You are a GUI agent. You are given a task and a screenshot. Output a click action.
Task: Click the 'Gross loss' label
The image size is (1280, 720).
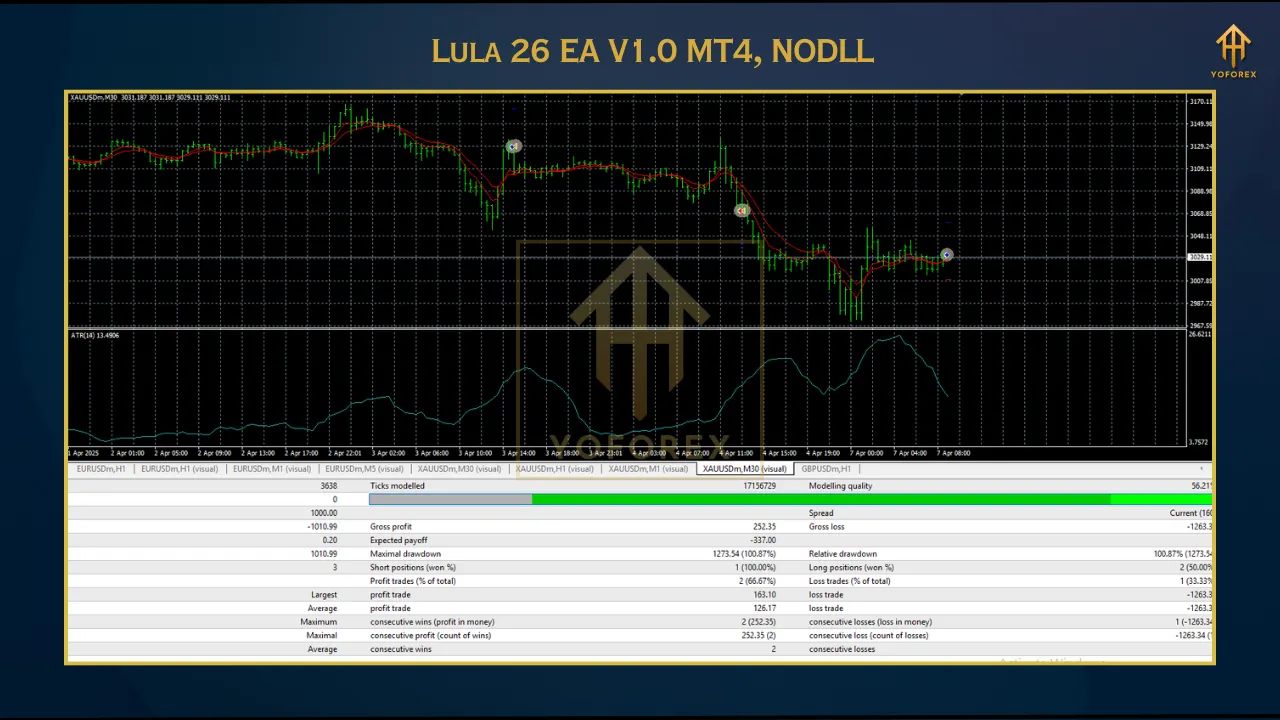tap(827, 527)
